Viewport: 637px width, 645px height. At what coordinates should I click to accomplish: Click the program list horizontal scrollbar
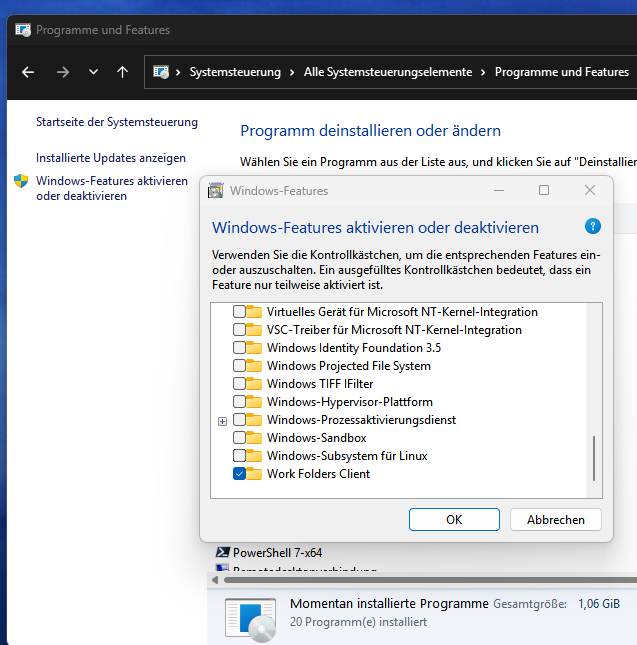pyautogui.click(x=430, y=580)
